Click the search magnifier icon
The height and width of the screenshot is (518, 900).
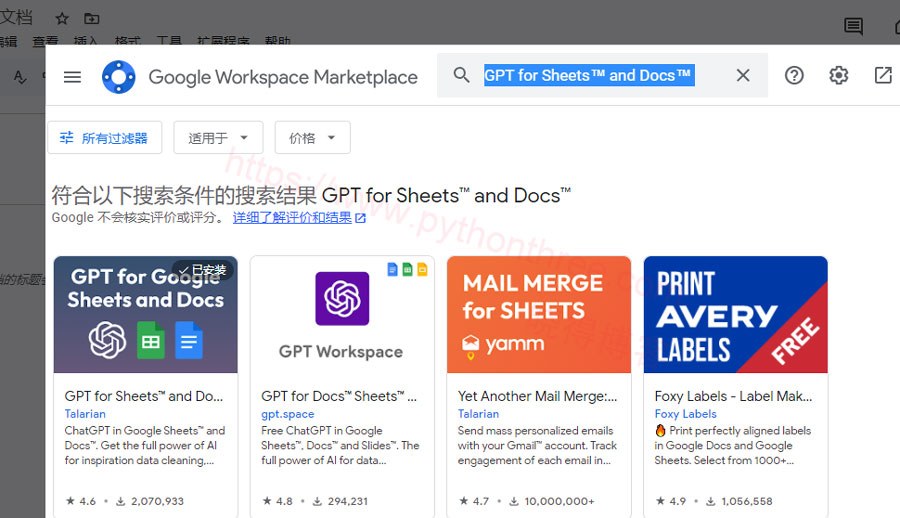point(461,75)
